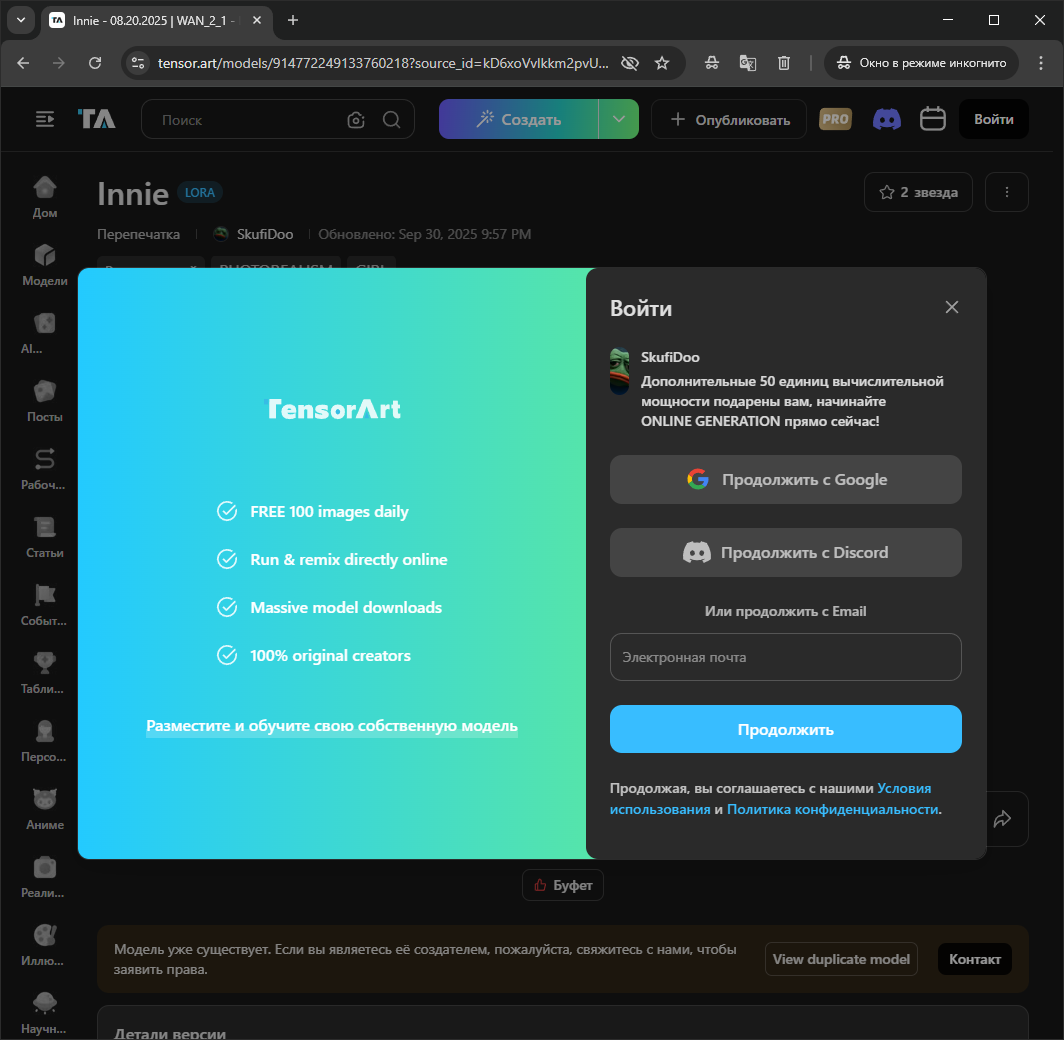Image resolution: width=1064 pixels, height=1040 pixels.
Task: Open the Discord icon in the header
Action: (x=886, y=119)
